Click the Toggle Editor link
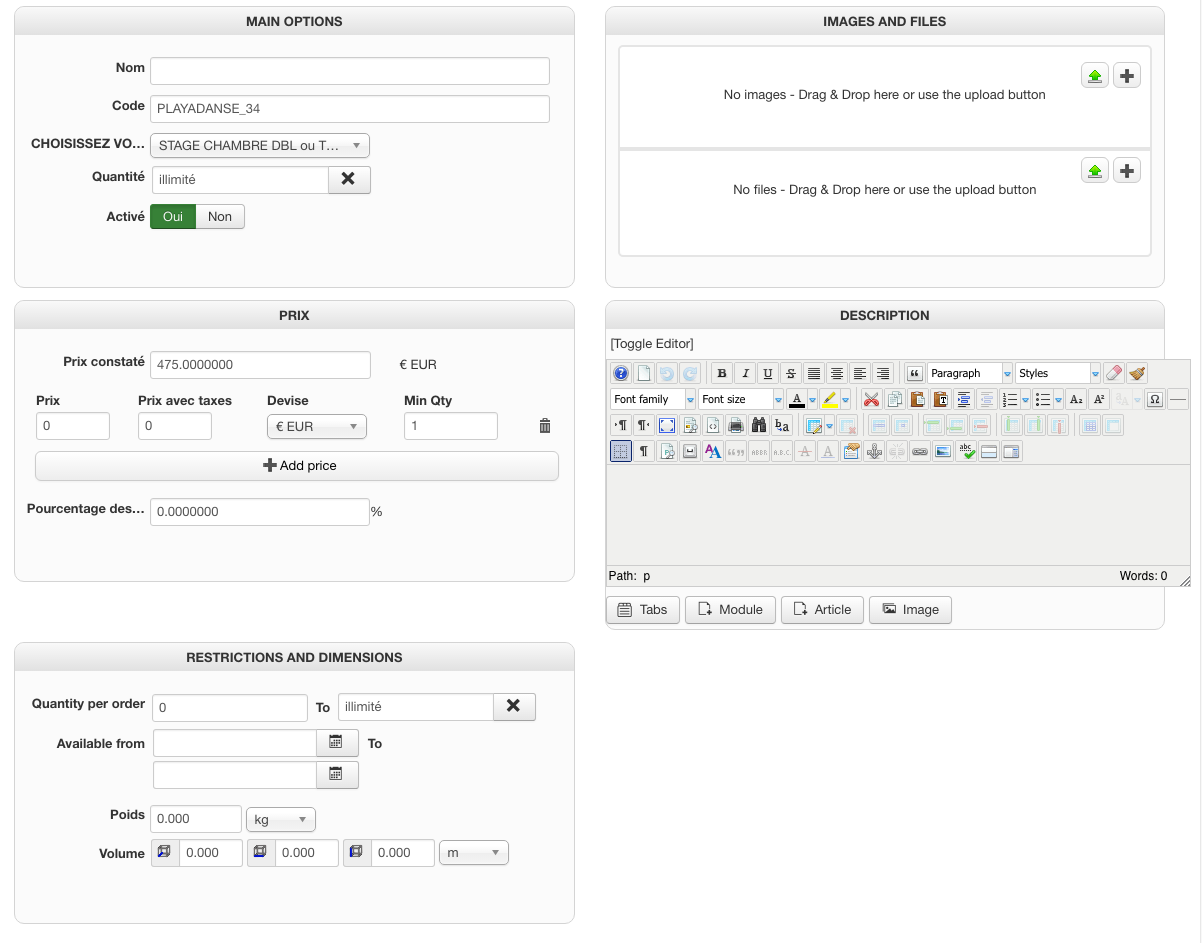 coord(652,343)
